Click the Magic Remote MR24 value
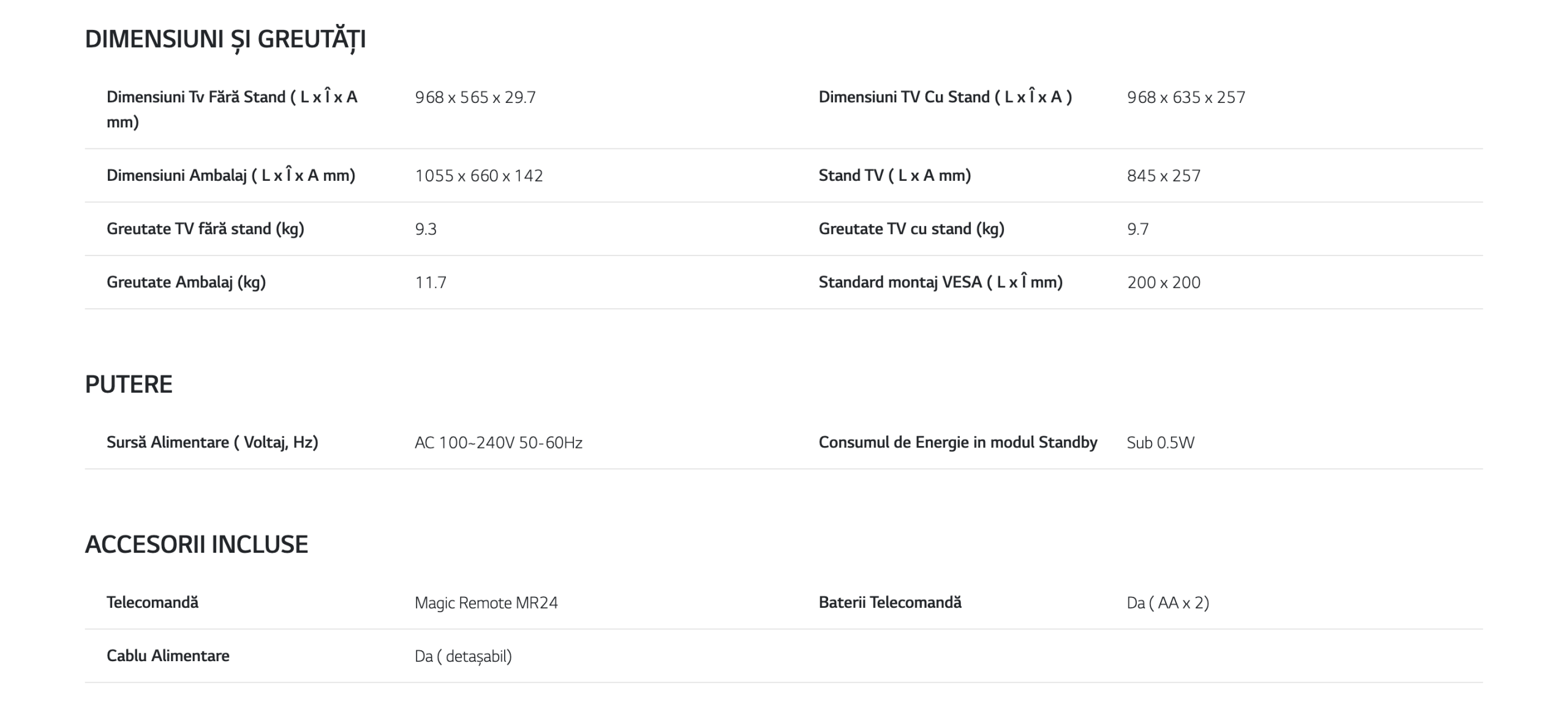The height and width of the screenshot is (720, 1568). [x=486, y=603]
